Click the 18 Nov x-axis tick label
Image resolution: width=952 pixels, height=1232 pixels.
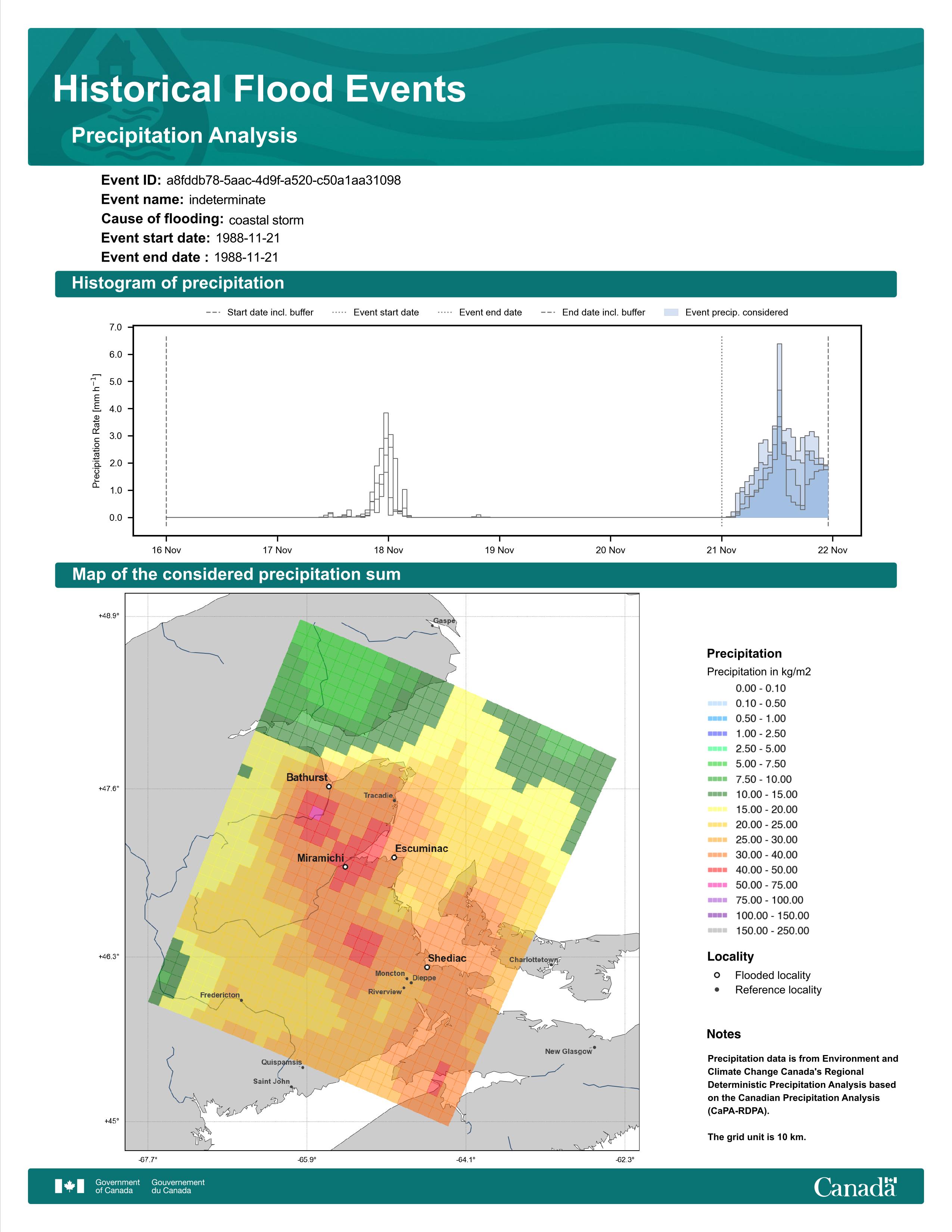[388, 550]
